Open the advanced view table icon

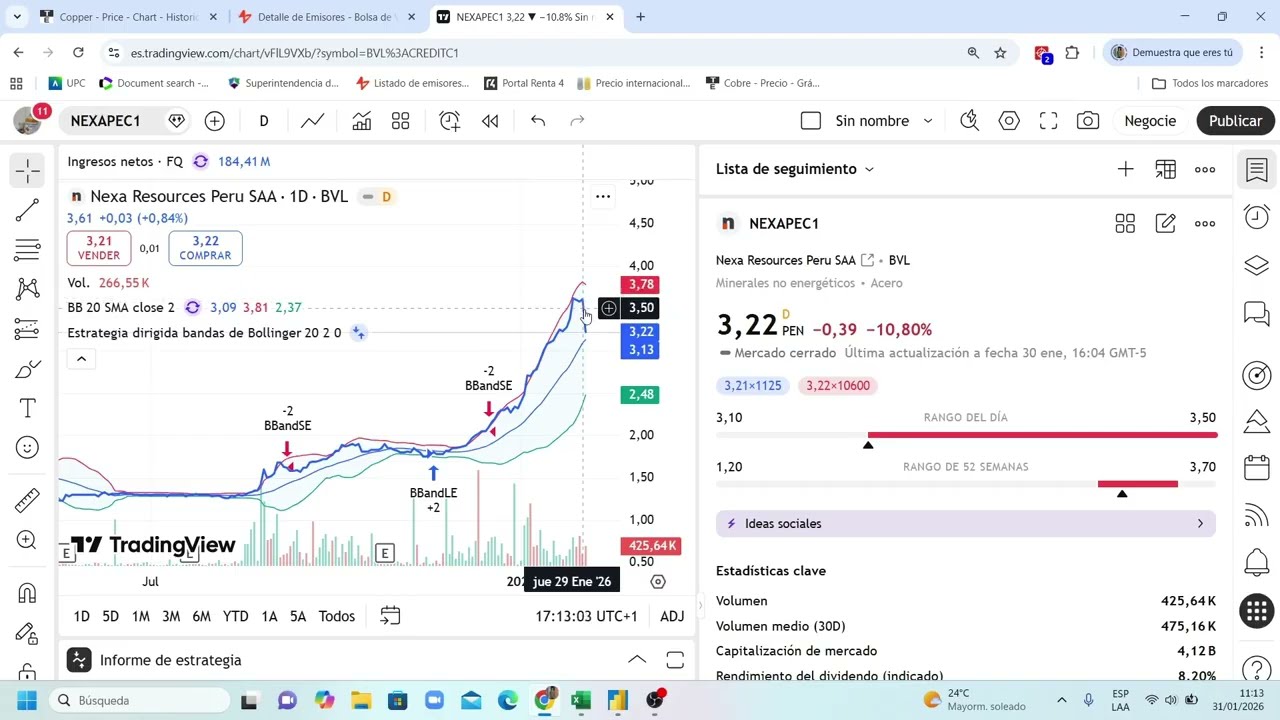[1166, 170]
